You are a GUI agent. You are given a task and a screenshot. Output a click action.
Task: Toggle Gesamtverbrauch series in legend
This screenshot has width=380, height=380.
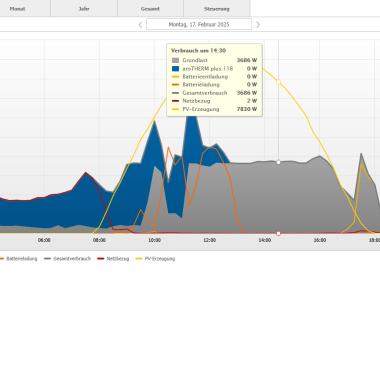68,259
